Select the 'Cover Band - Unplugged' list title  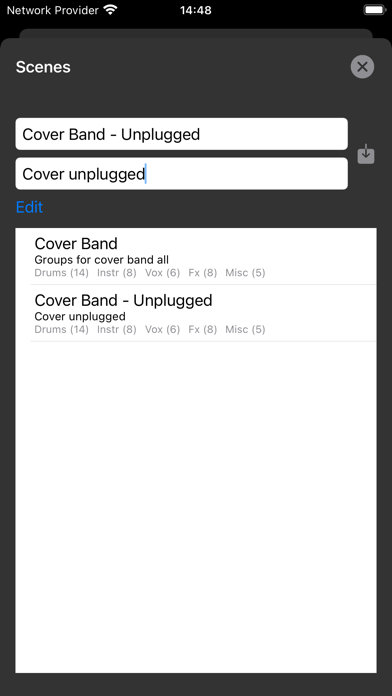point(123,301)
